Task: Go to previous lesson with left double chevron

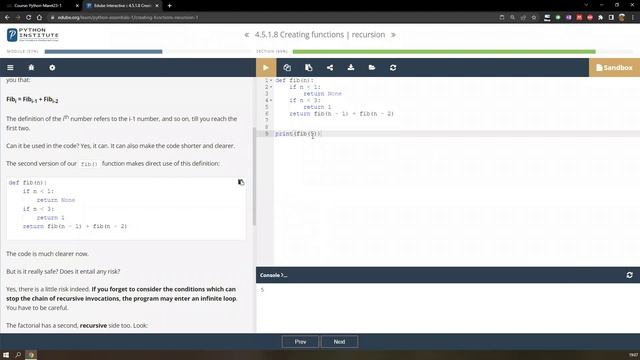Action: [247, 35]
